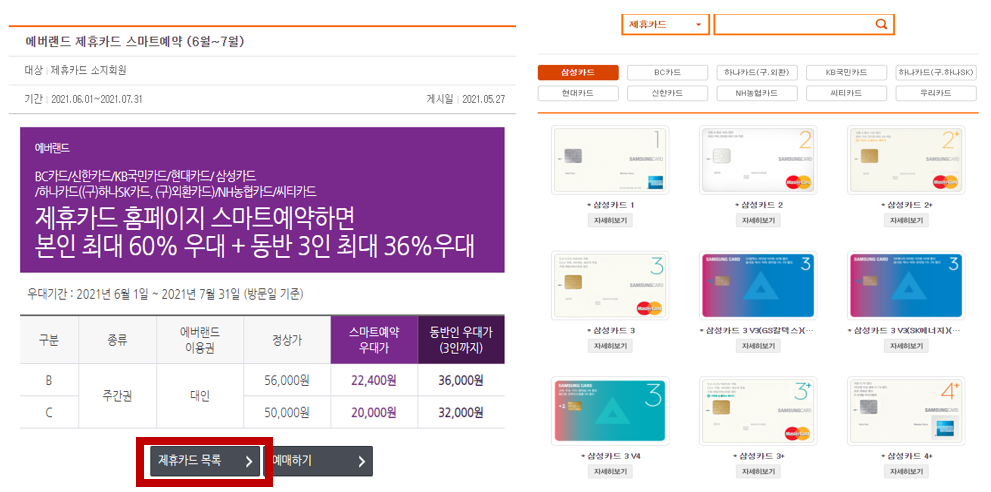Click the 50,000원 regular price cell

point(286,412)
